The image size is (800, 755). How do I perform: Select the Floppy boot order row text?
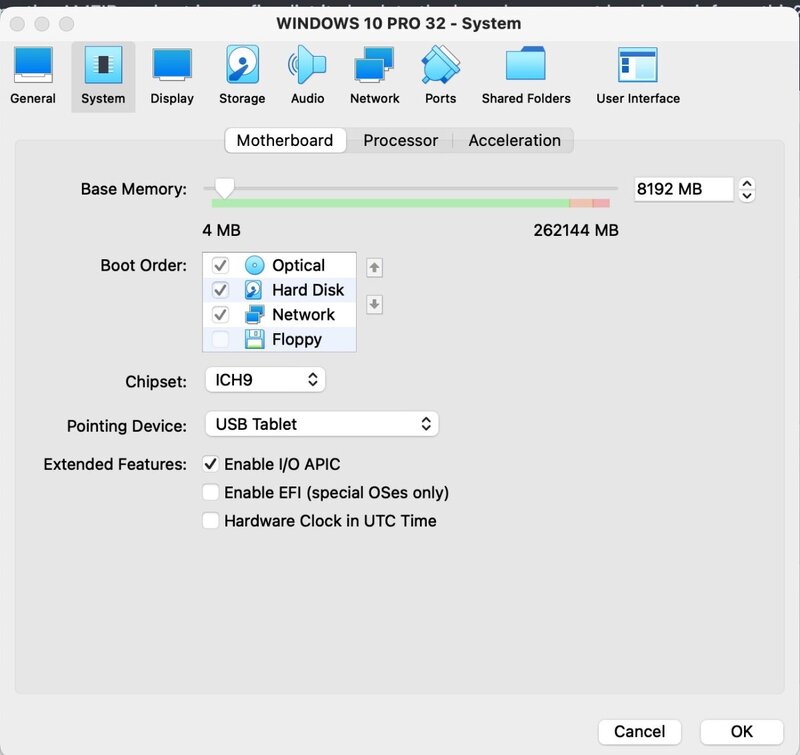pyautogui.click(x=297, y=339)
